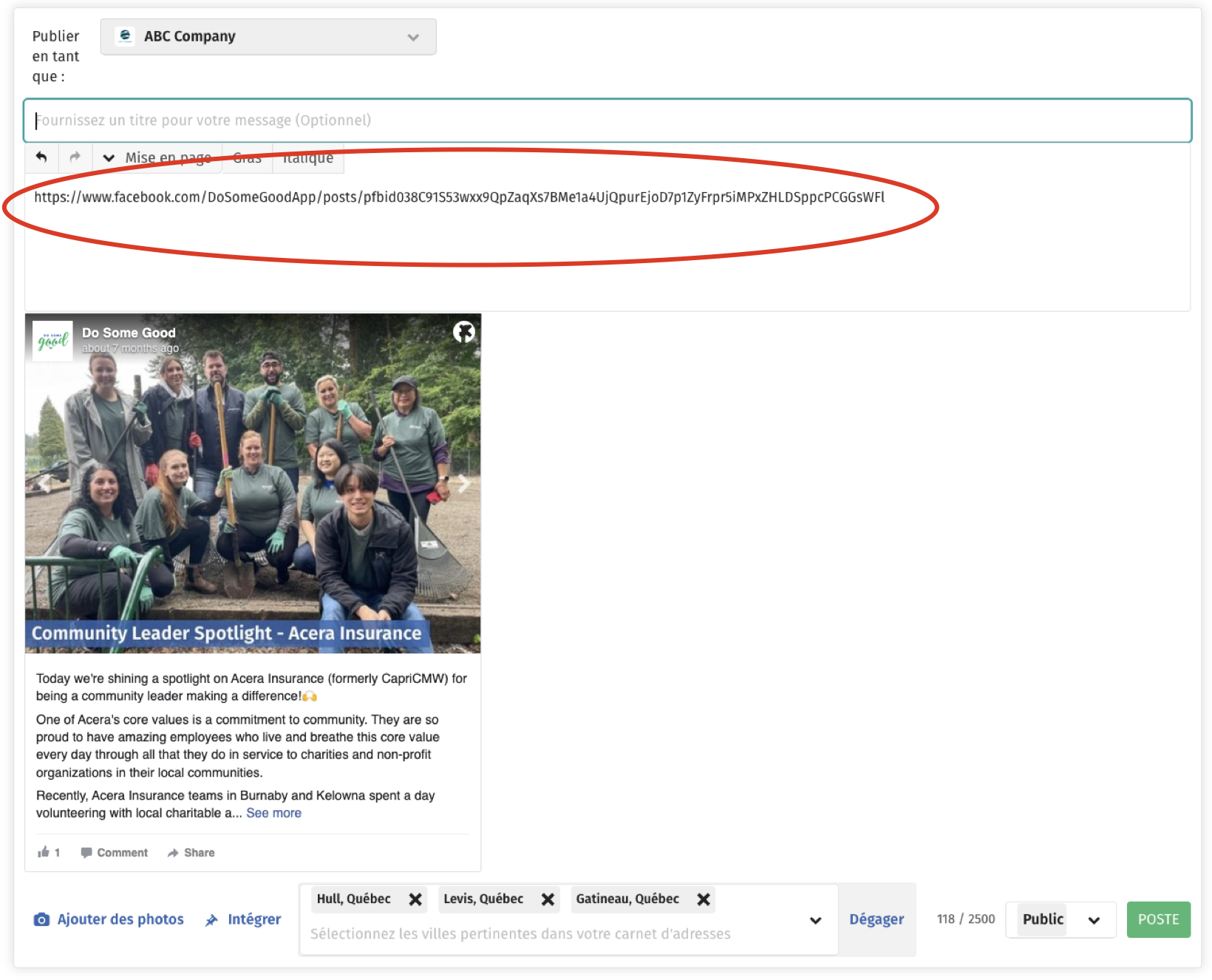Click the camera icon for adding photos
The width and height of the screenshot is (1212, 980).
pyautogui.click(x=41, y=919)
